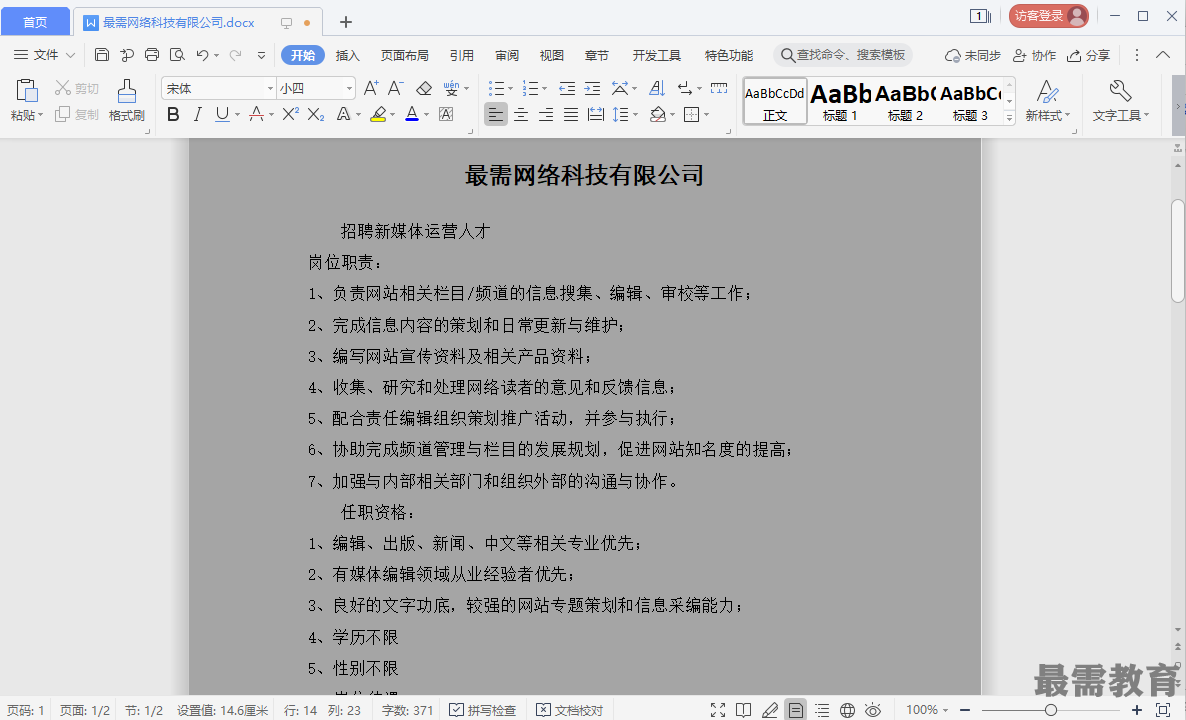
Task: Expand numbered list options arrow
Action: pos(545,88)
